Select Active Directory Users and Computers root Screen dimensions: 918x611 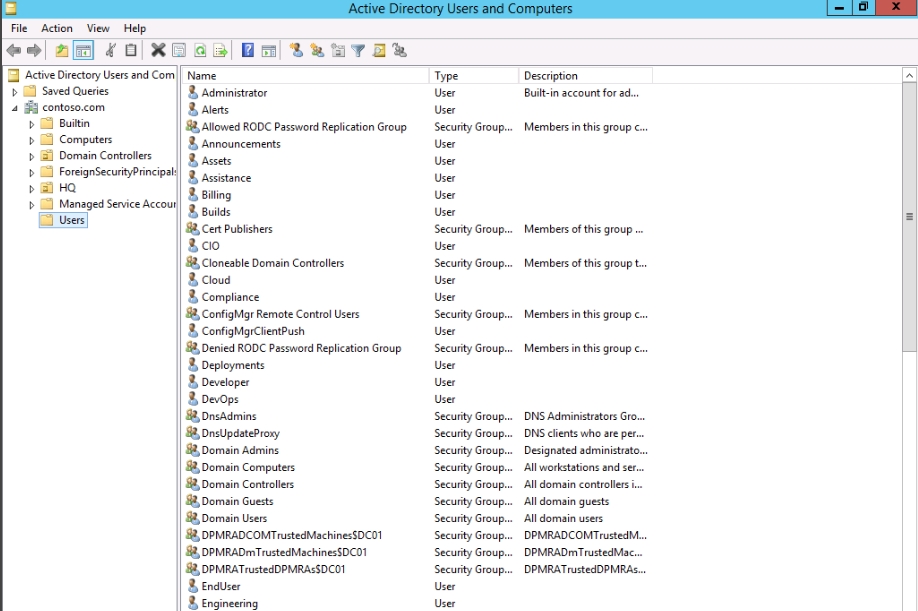coord(100,75)
